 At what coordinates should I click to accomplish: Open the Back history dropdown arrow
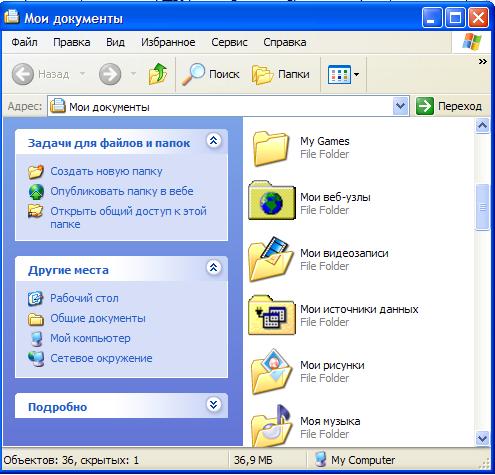82,74
